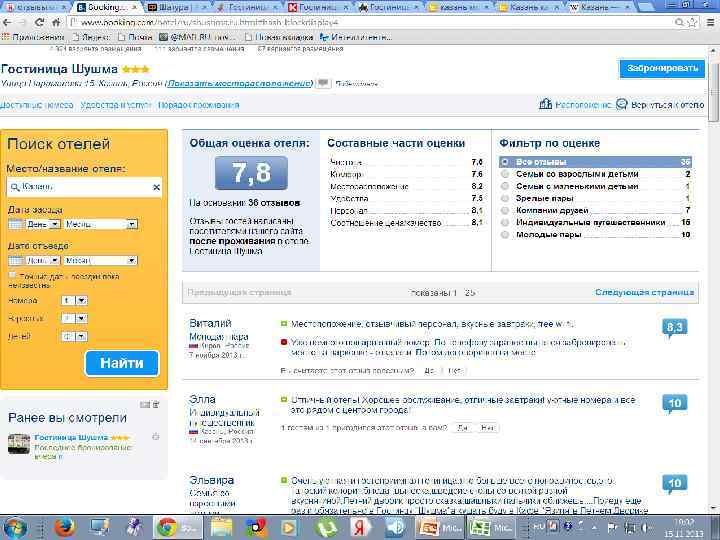Image resolution: width=720 pixels, height=540 pixels.
Task: Reload the page with the refresh icon
Action: pyautogui.click(x=40, y=22)
